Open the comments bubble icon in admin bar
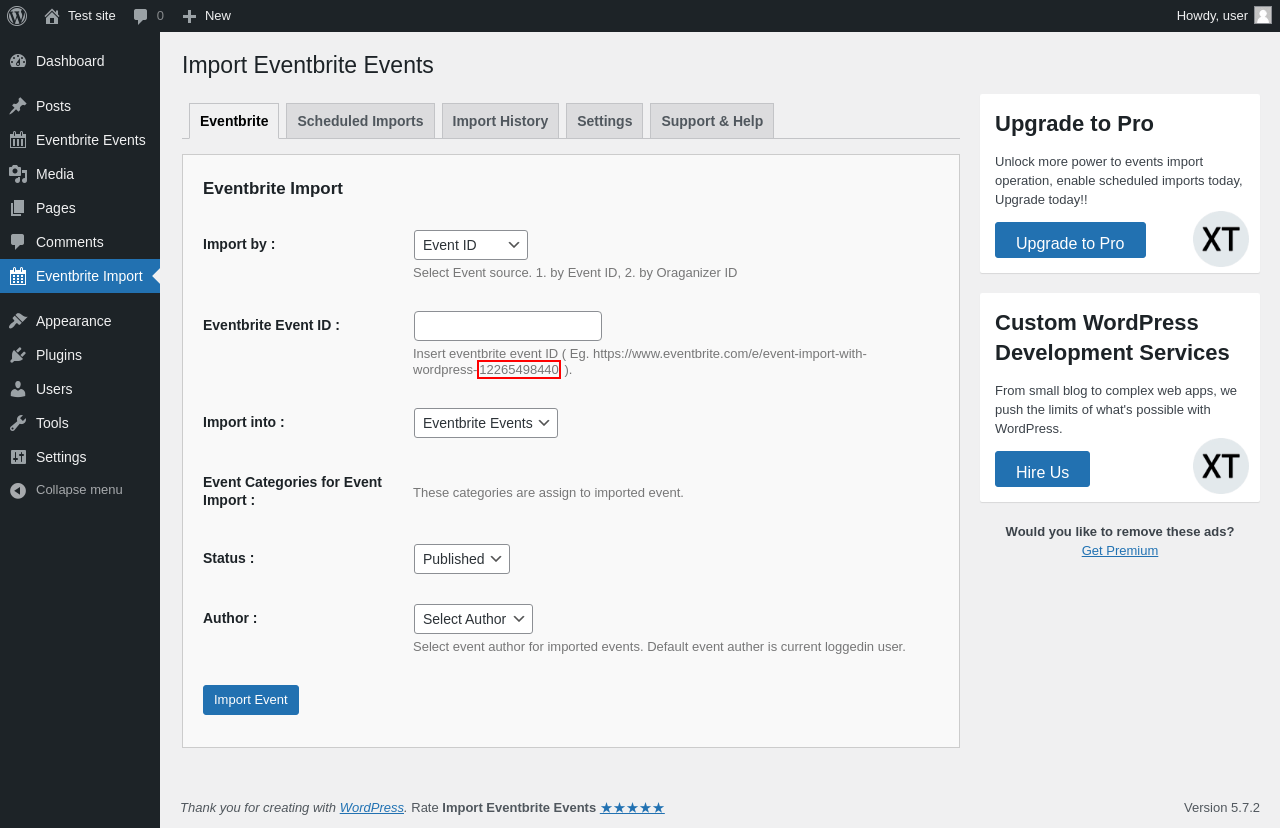The height and width of the screenshot is (828, 1280). pos(141,16)
